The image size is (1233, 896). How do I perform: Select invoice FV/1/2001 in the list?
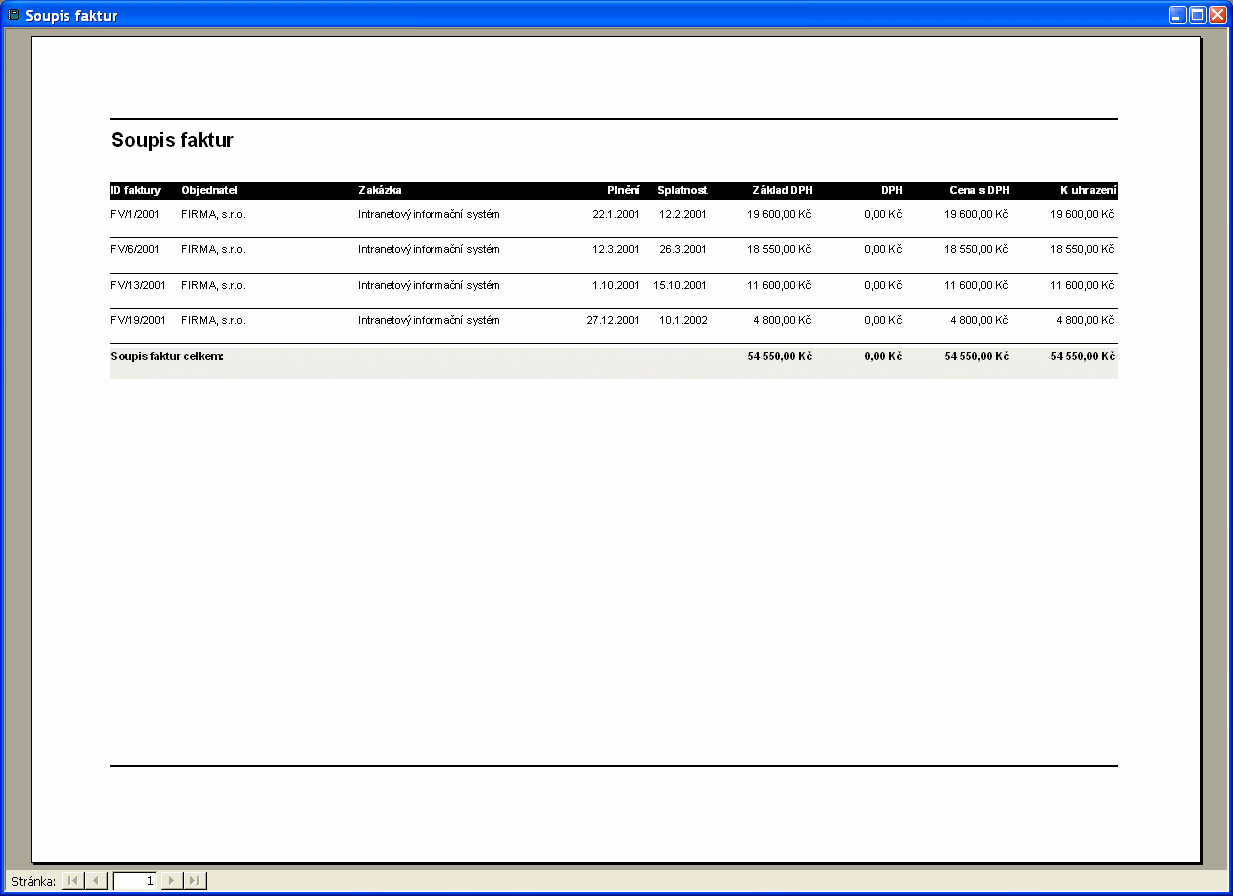click(135, 214)
